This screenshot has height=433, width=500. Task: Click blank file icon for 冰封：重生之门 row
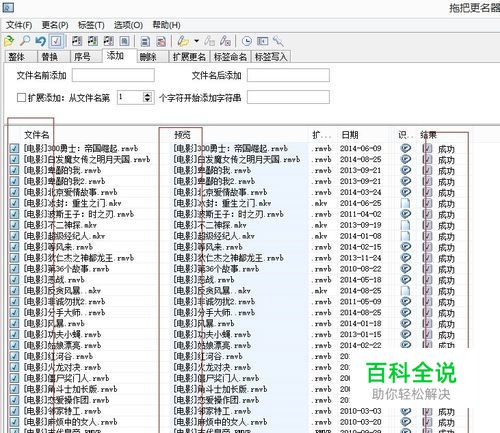pos(405,203)
